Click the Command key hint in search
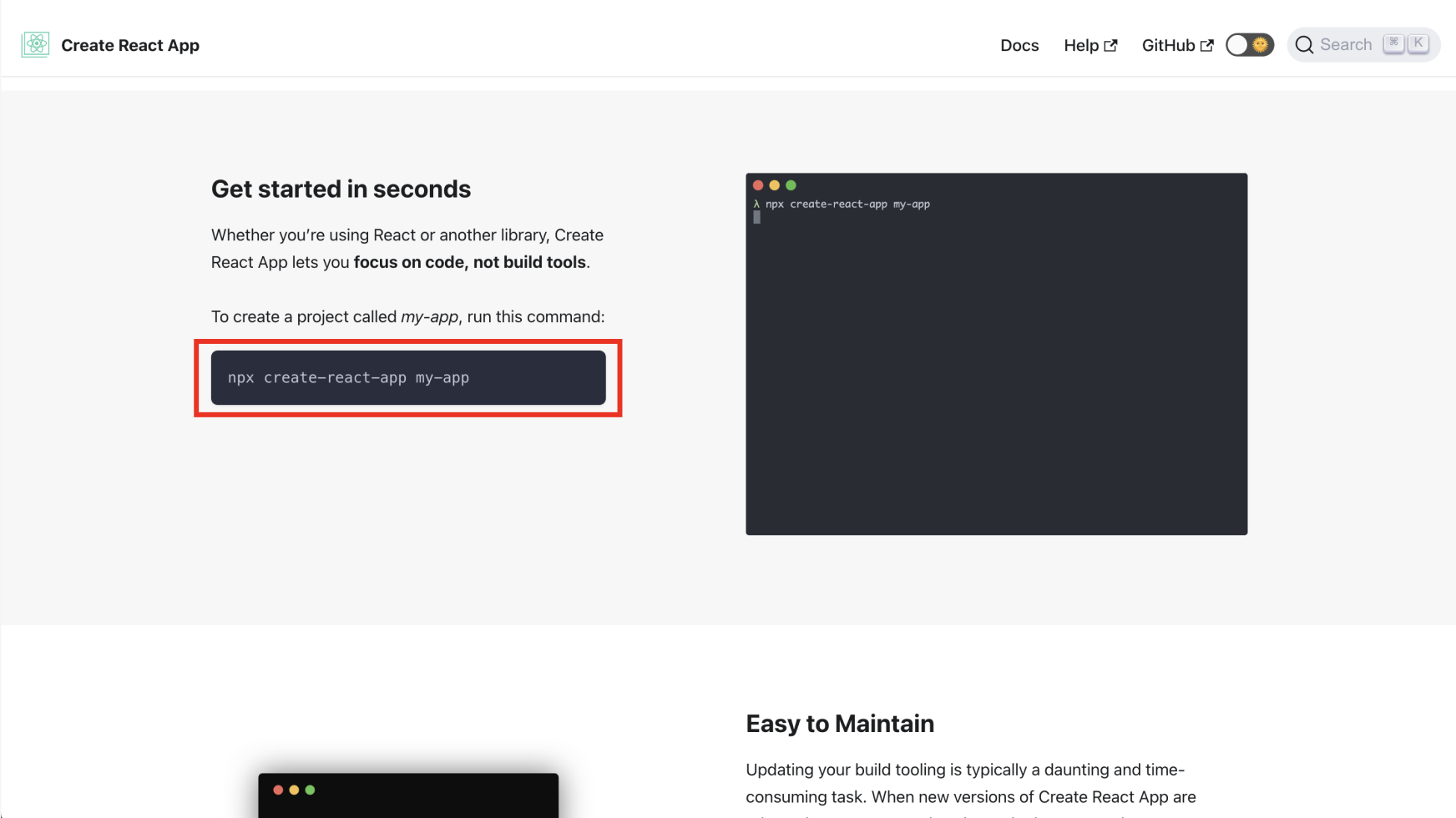The width and height of the screenshot is (1456, 818). [x=1393, y=43]
